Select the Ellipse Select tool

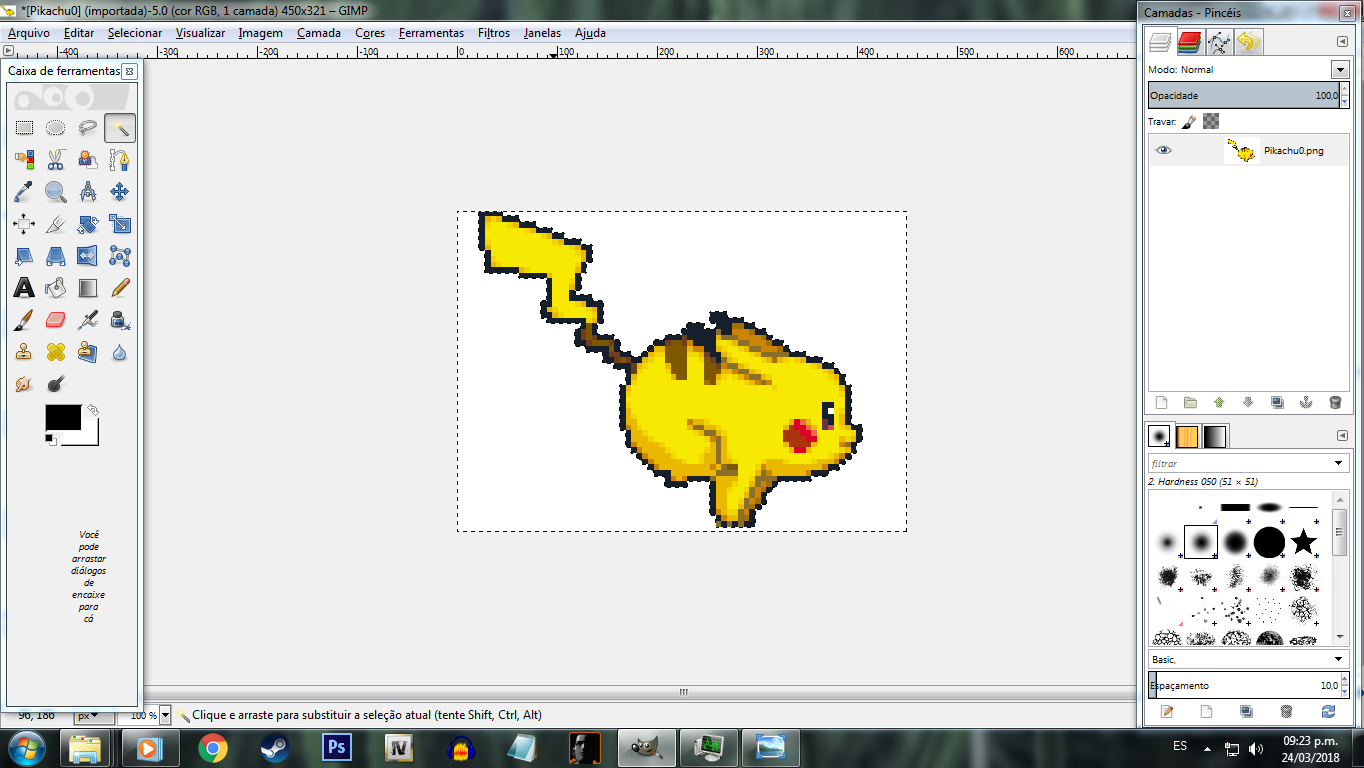point(56,128)
